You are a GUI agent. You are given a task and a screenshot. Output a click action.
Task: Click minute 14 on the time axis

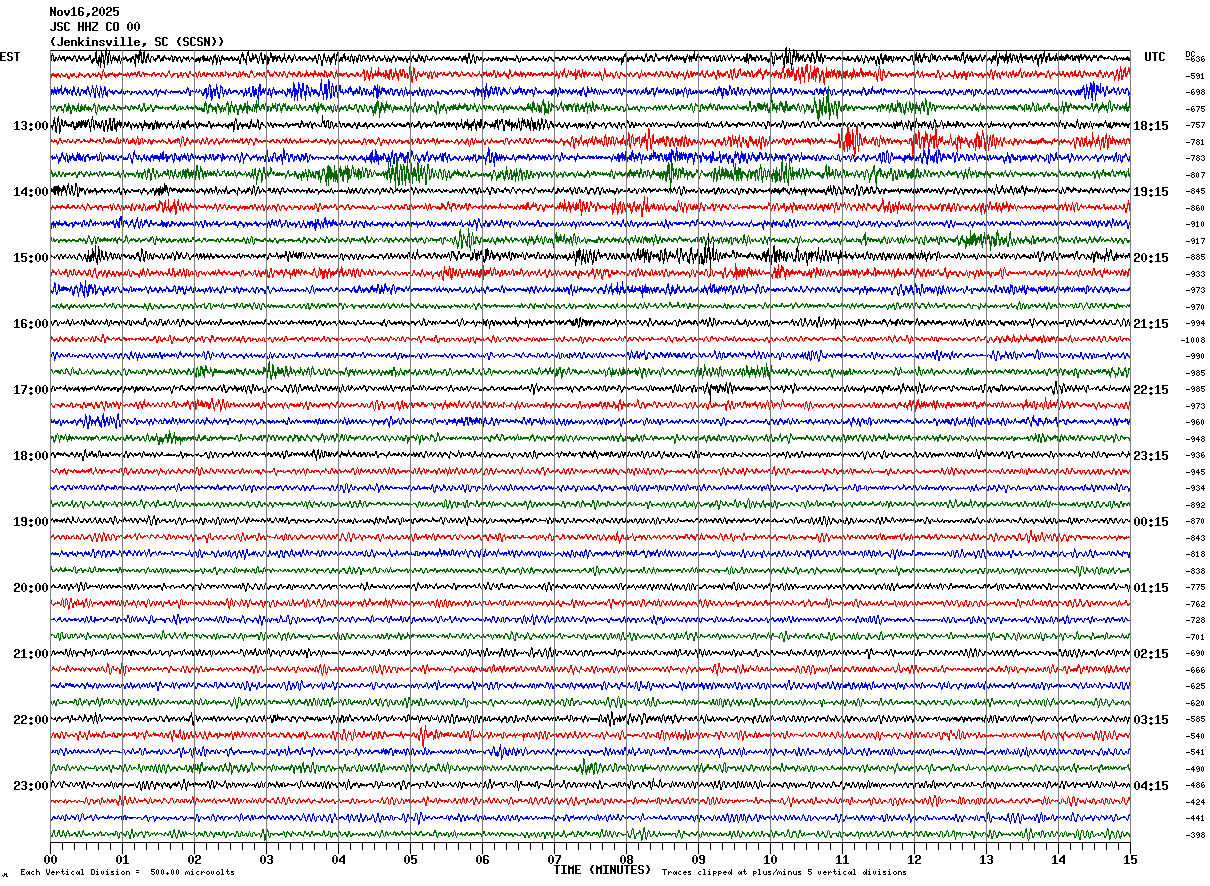tap(1058, 859)
